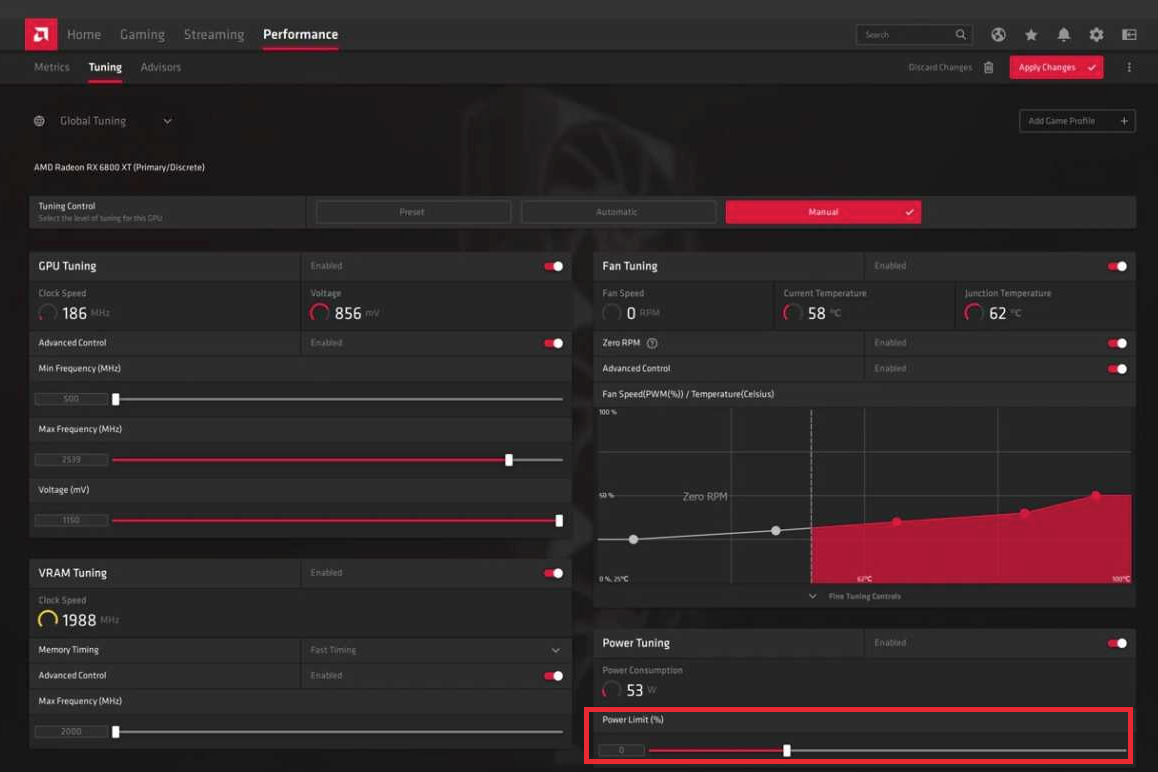Screen dimensions: 1158x772
Task: Click the VRAM Max Frequency value box 2000
Action: pos(71,731)
